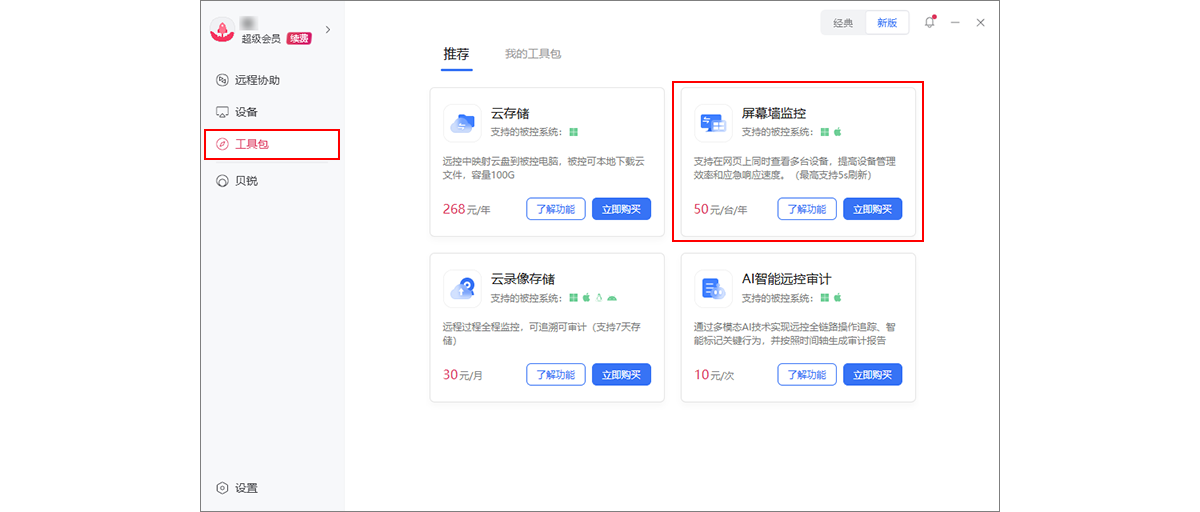Click the 屏幕墙监控 screen wall icon
1200x512 pixels.
(x=713, y=123)
